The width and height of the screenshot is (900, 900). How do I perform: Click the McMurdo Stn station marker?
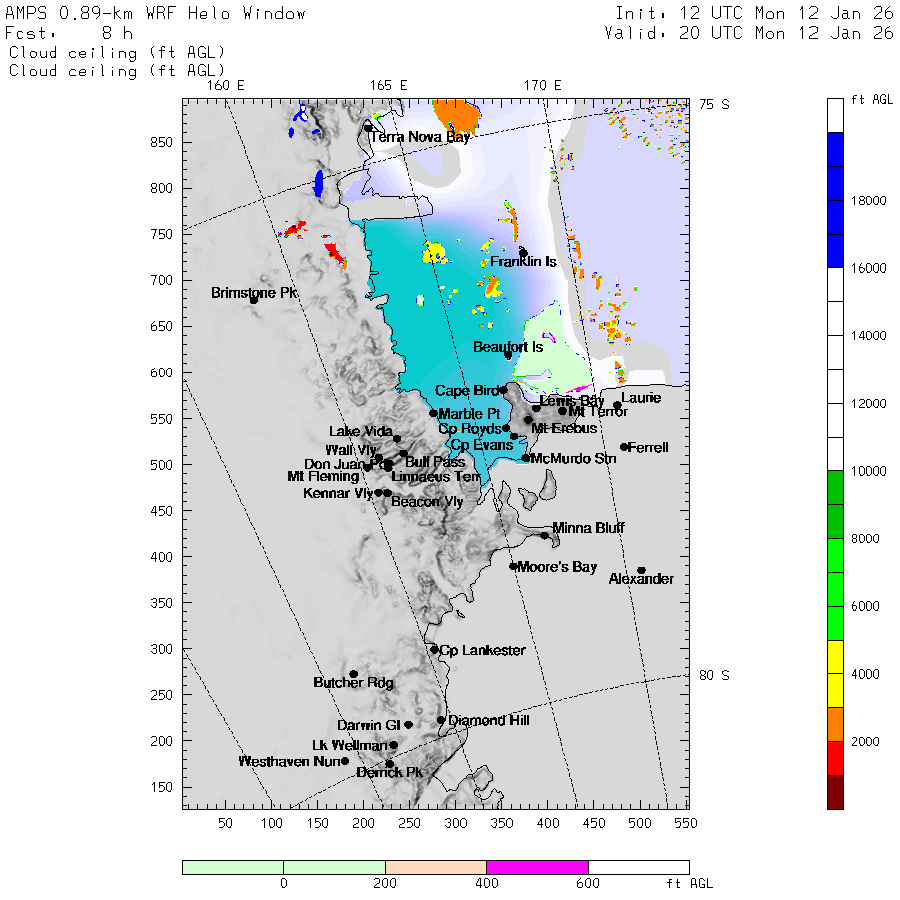click(526, 458)
